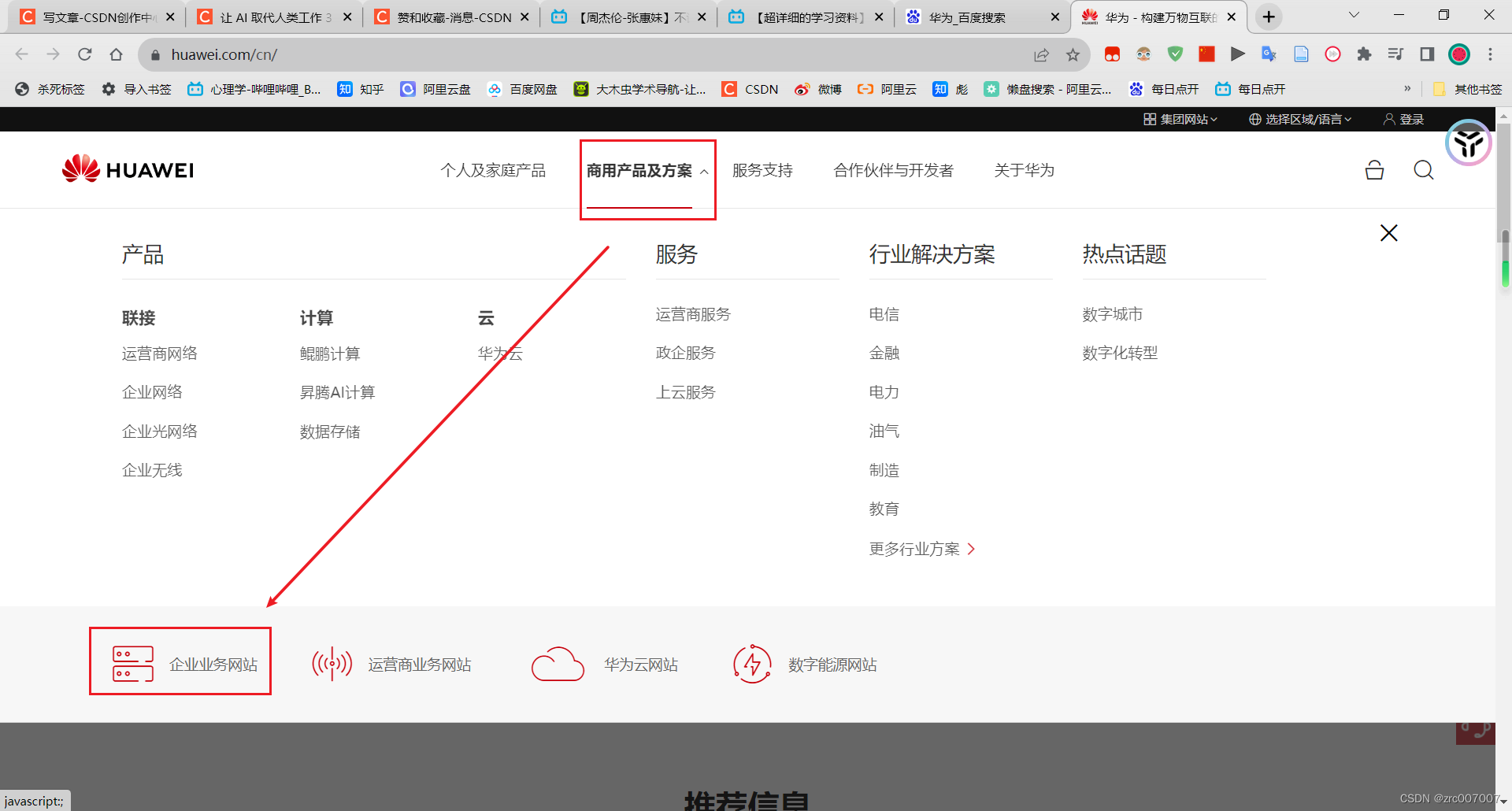Click 登录 login link

tap(1404, 119)
